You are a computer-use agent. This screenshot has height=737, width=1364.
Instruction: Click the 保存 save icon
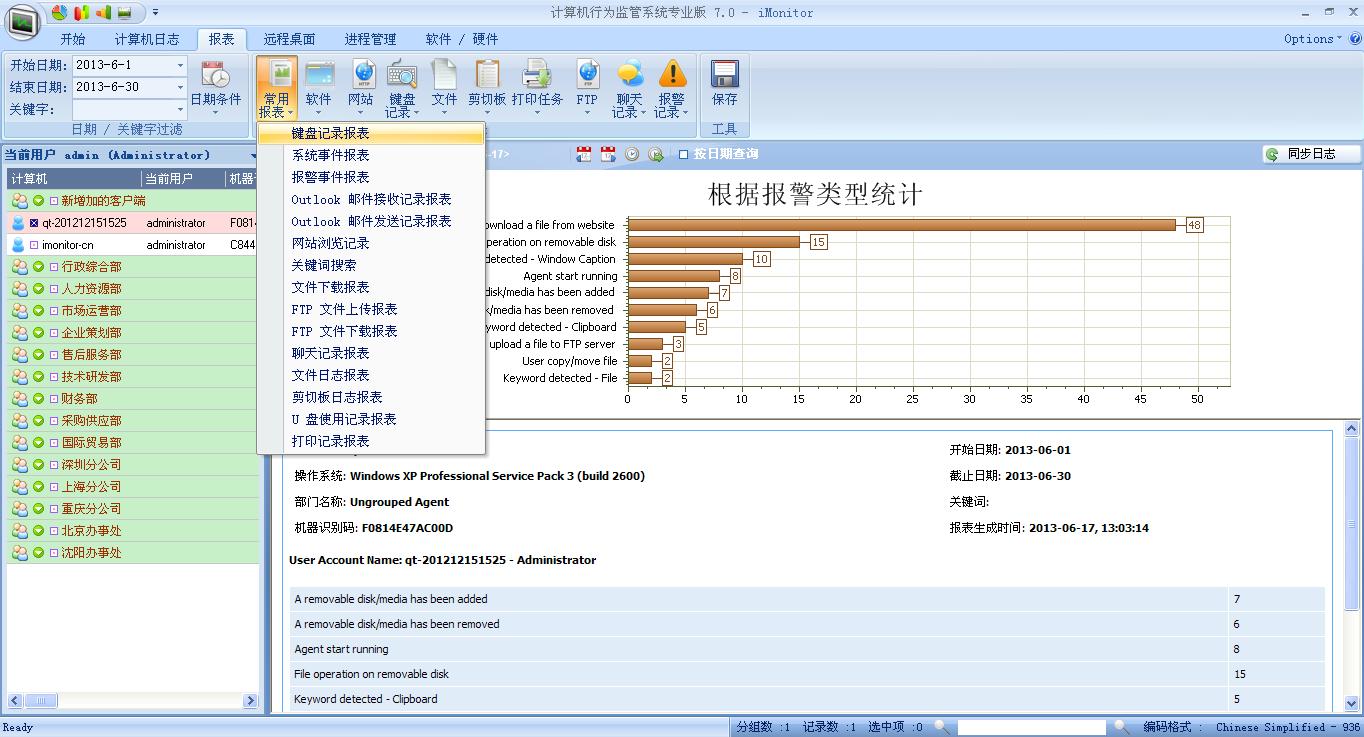(724, 84)
